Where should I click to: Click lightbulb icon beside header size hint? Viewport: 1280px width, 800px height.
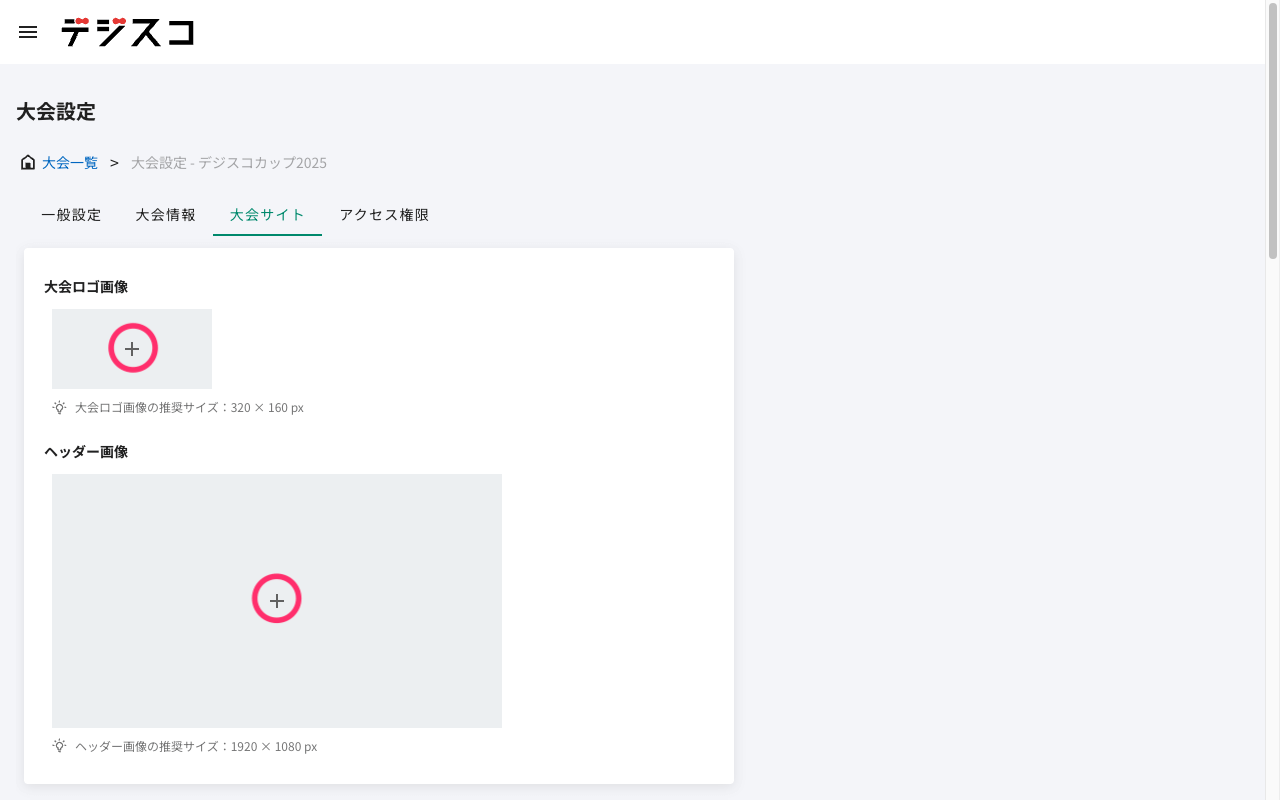click(x=59, y=746)
